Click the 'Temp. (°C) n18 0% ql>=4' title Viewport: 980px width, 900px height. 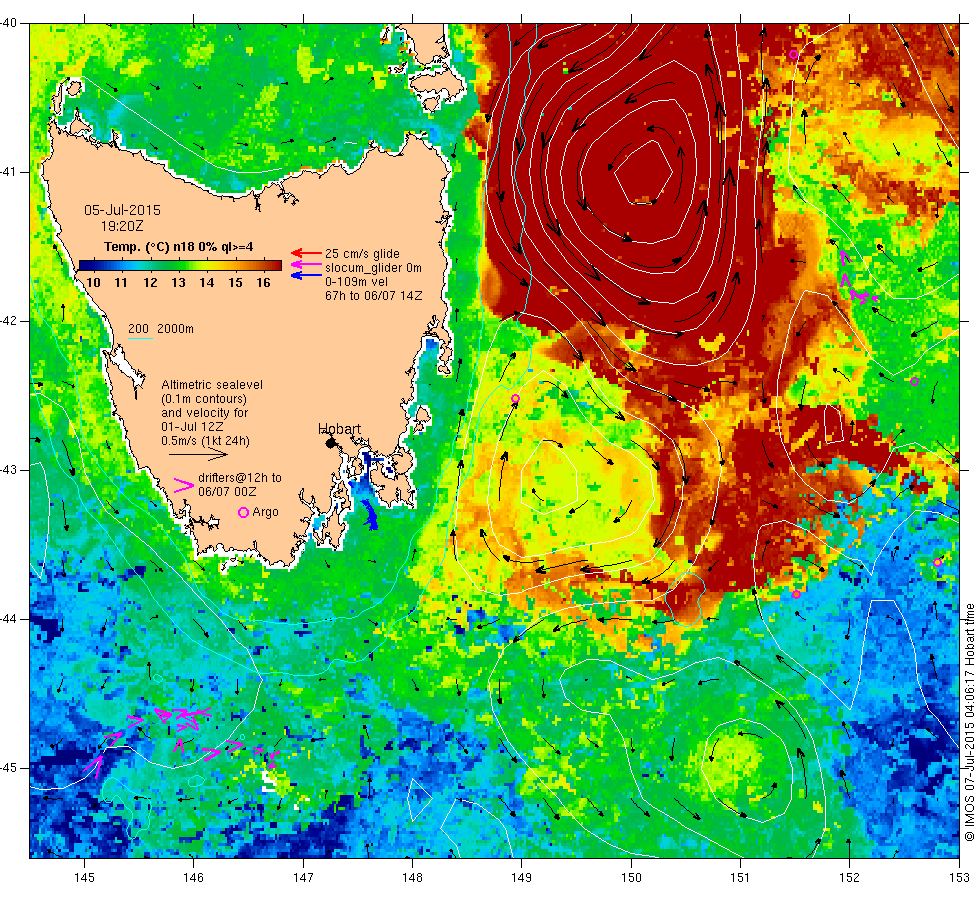179,247
